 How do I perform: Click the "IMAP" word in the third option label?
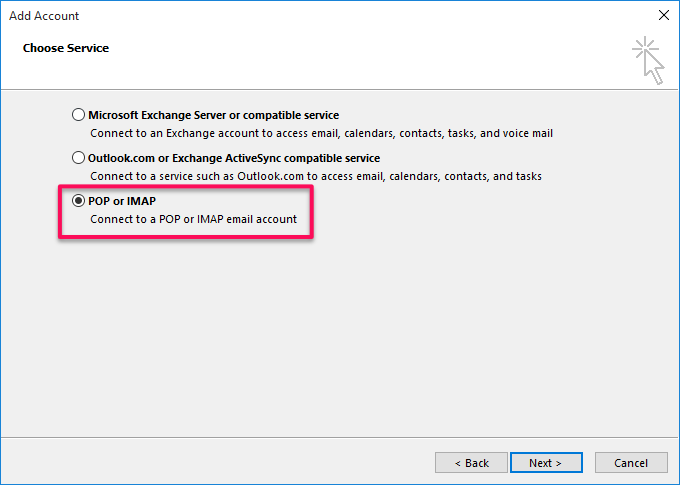tap(141, 201)
